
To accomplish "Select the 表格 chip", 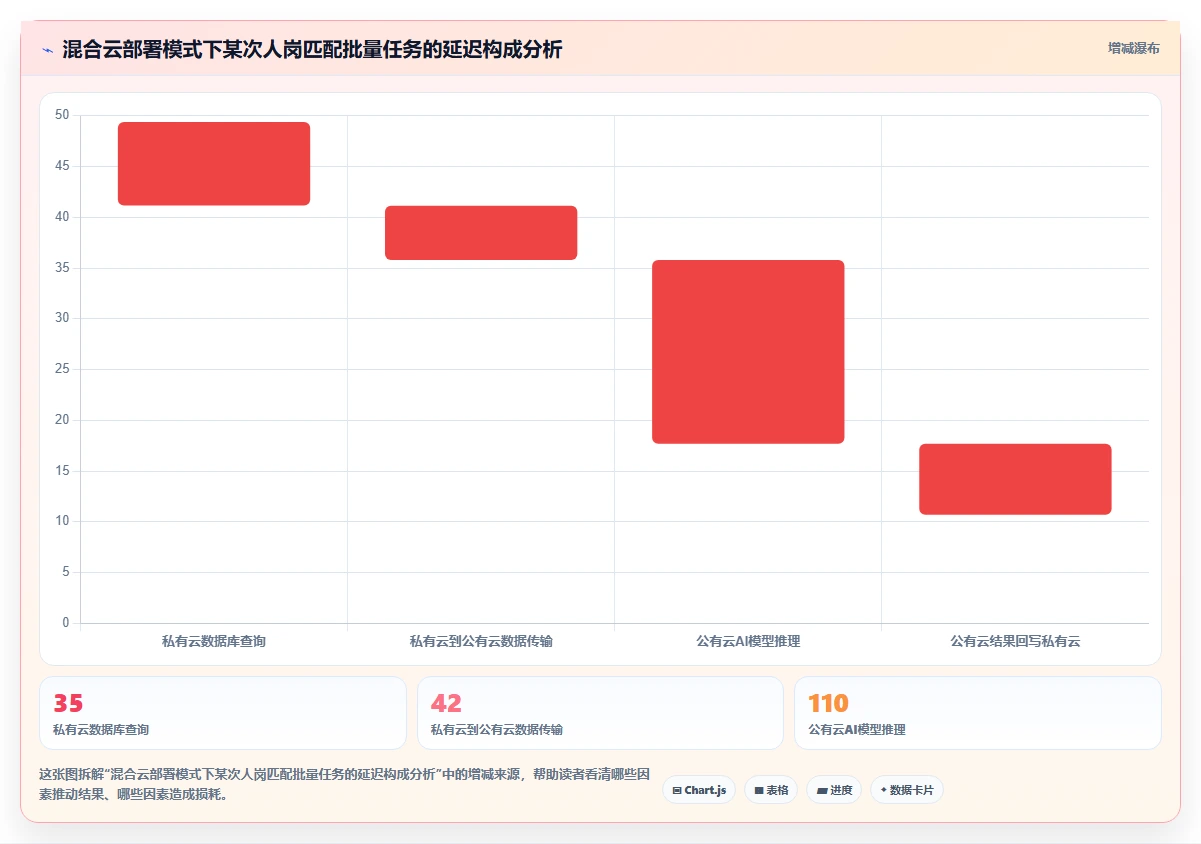I will click(x=771, y=790).
